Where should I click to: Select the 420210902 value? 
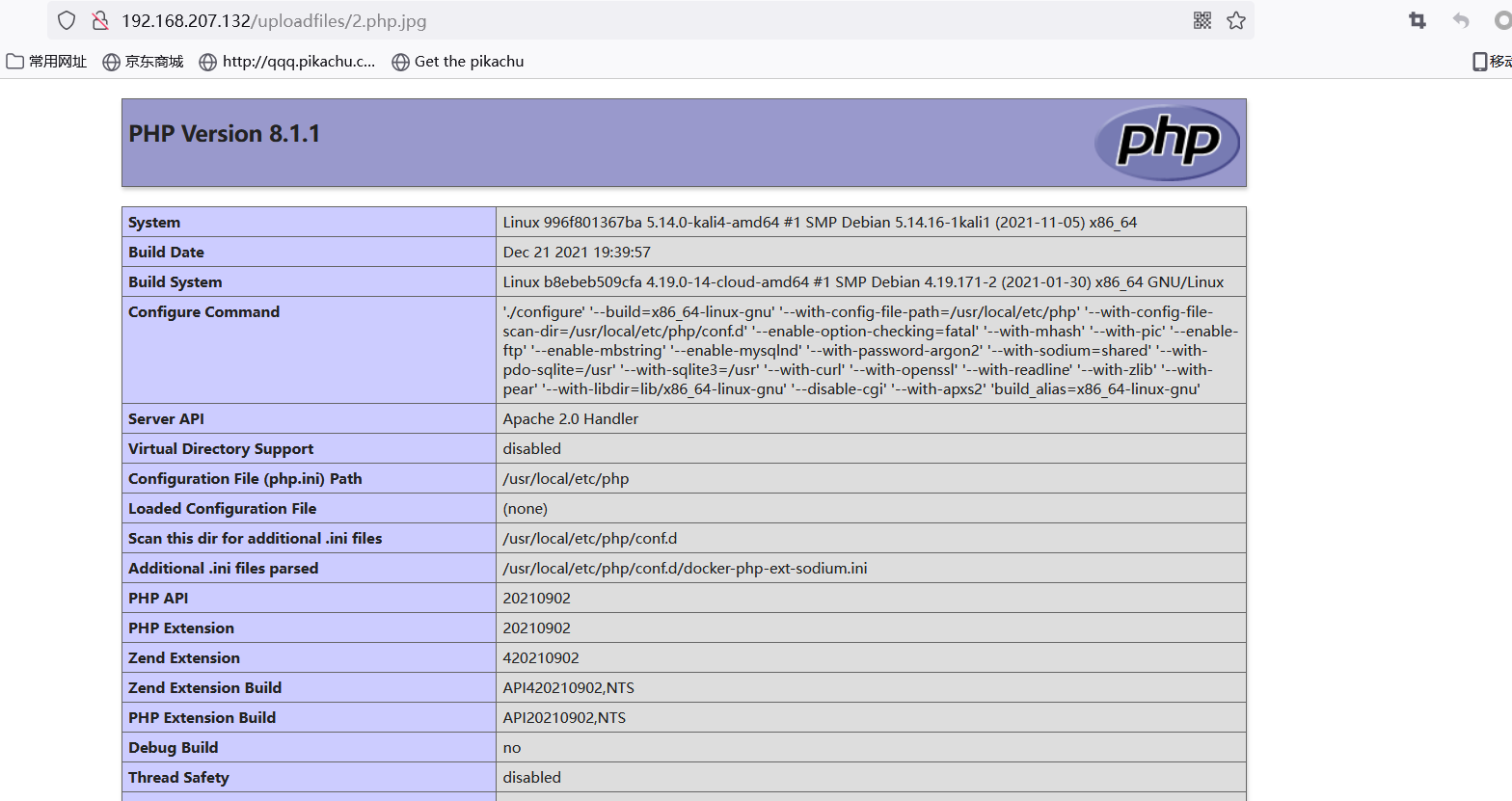pyautogui.click(x=541, y=658)
